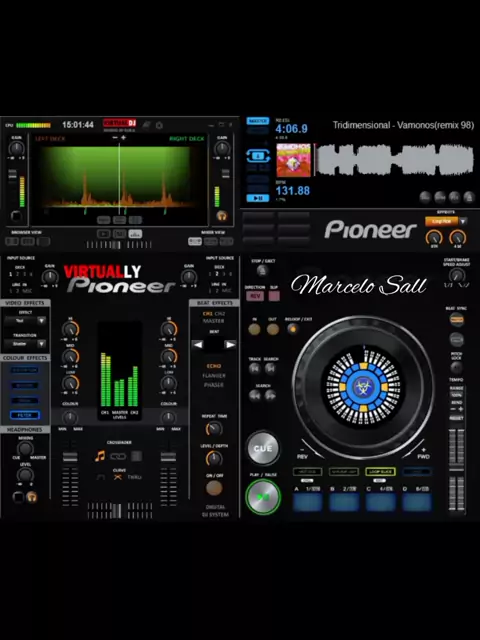Select the music note crossfader mode icon

[100, 456]
